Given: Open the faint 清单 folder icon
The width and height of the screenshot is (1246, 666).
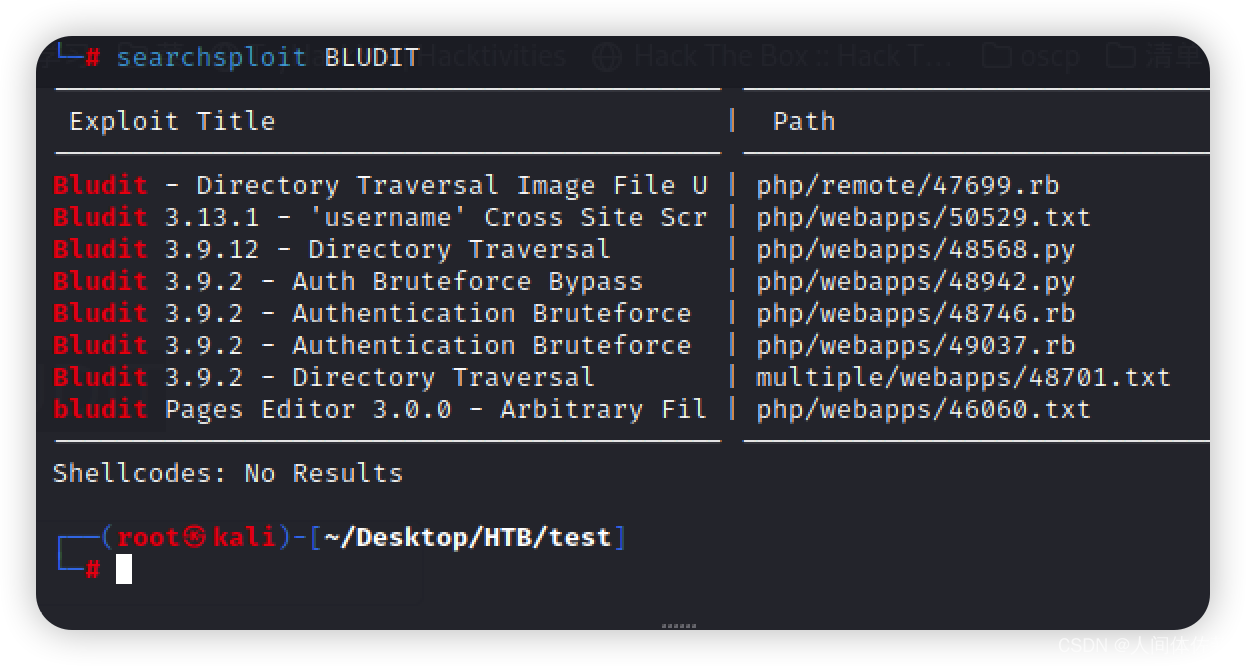Looking at the screenshot, I should (1121, 55).
